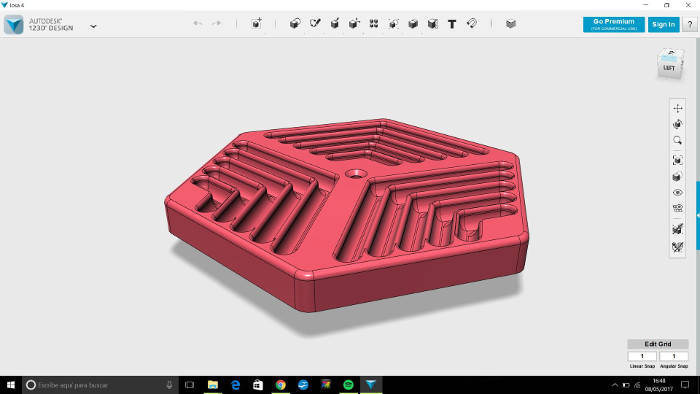Open the Windows Start menu

point(11,385)
